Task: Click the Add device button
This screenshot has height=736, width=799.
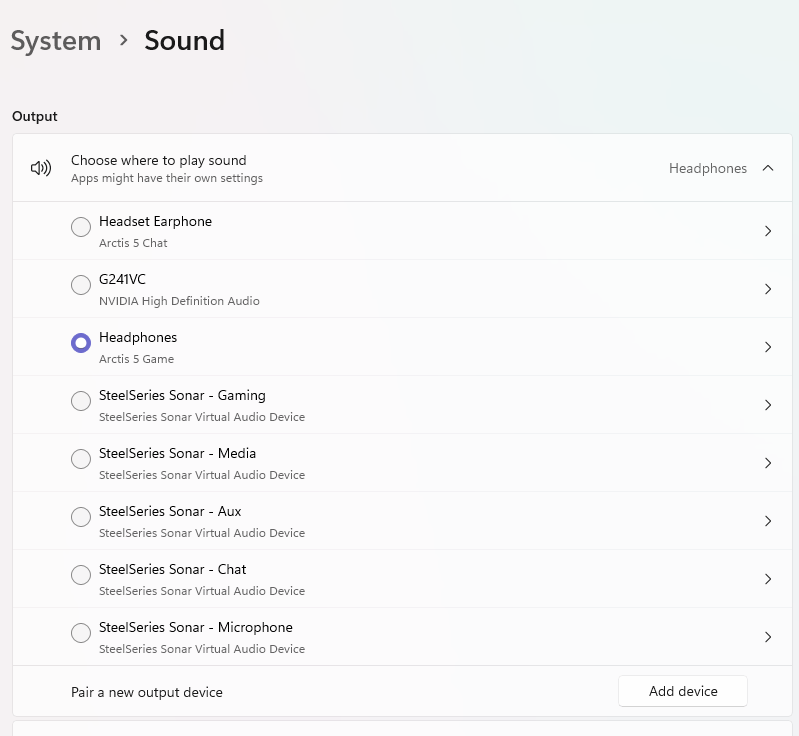Action: [x=683, y=691]
